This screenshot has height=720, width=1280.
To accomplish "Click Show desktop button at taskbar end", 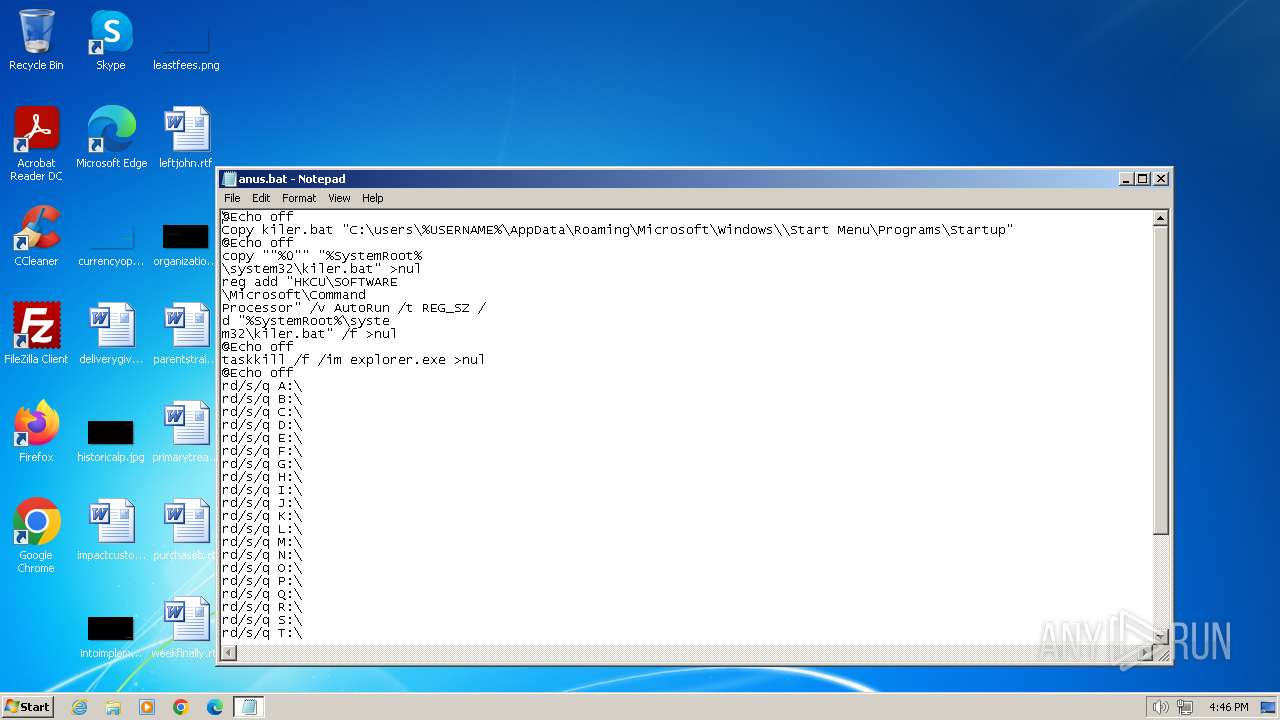I will (1268, 707).
